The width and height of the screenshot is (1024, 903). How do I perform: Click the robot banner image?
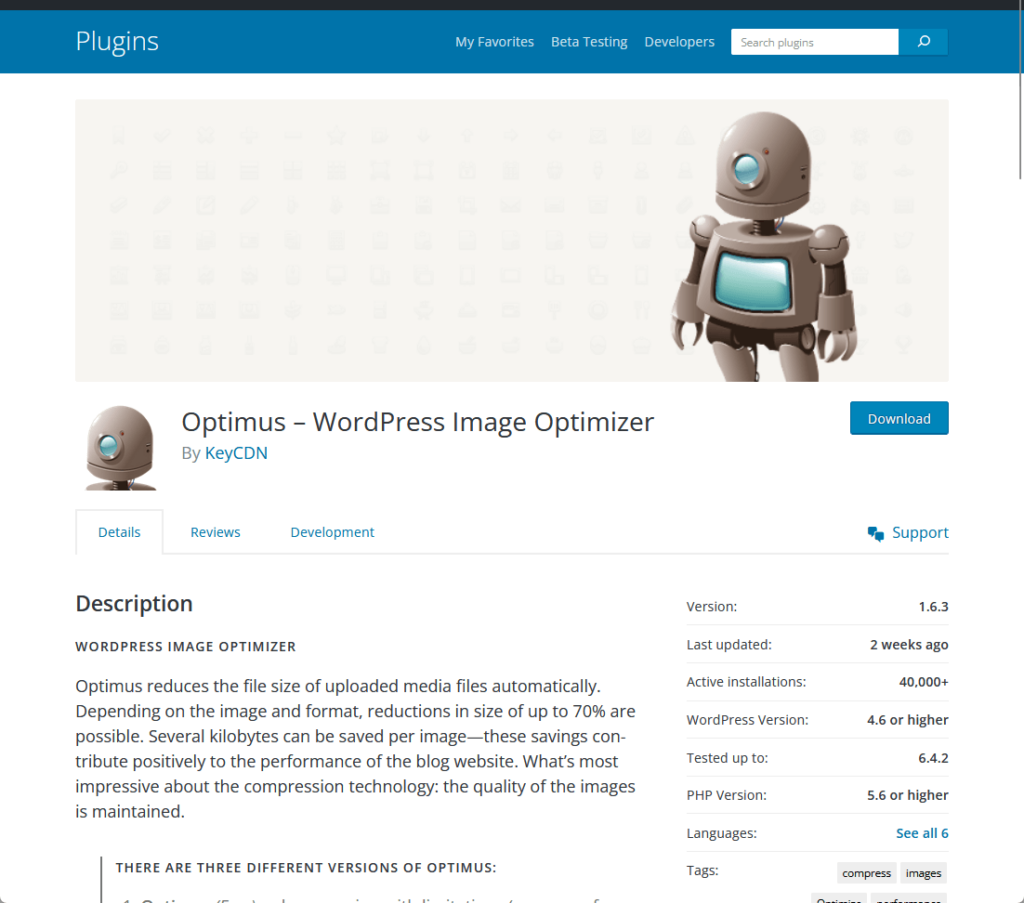(511, 240)
